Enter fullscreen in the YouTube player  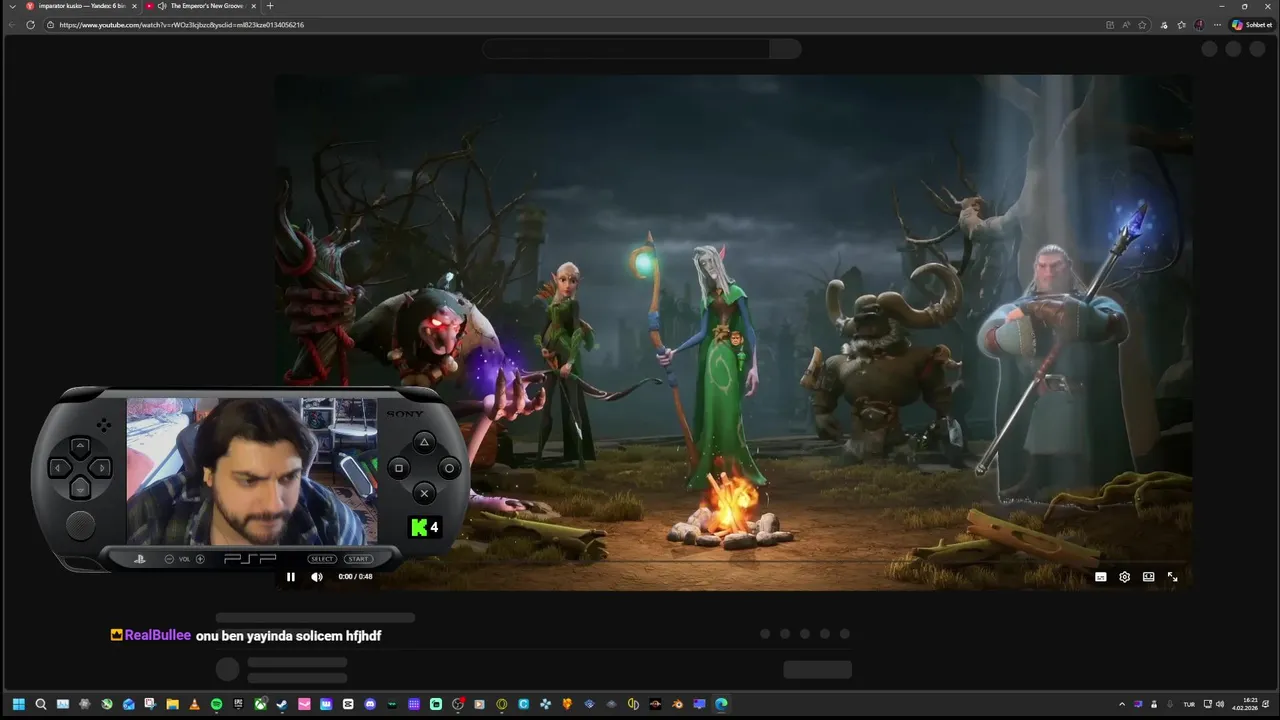point(1173,577)
